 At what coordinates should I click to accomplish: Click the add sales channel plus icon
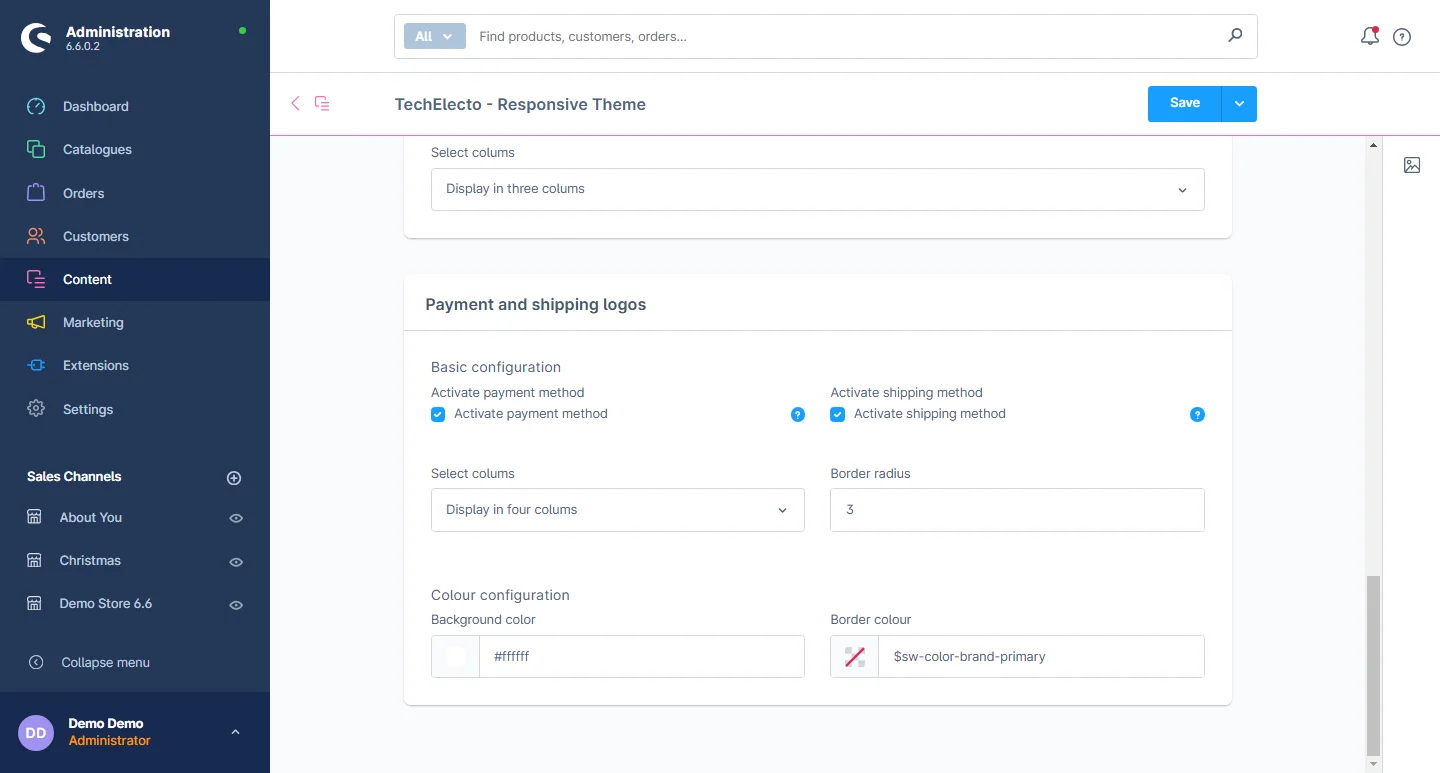pos(234,478)
